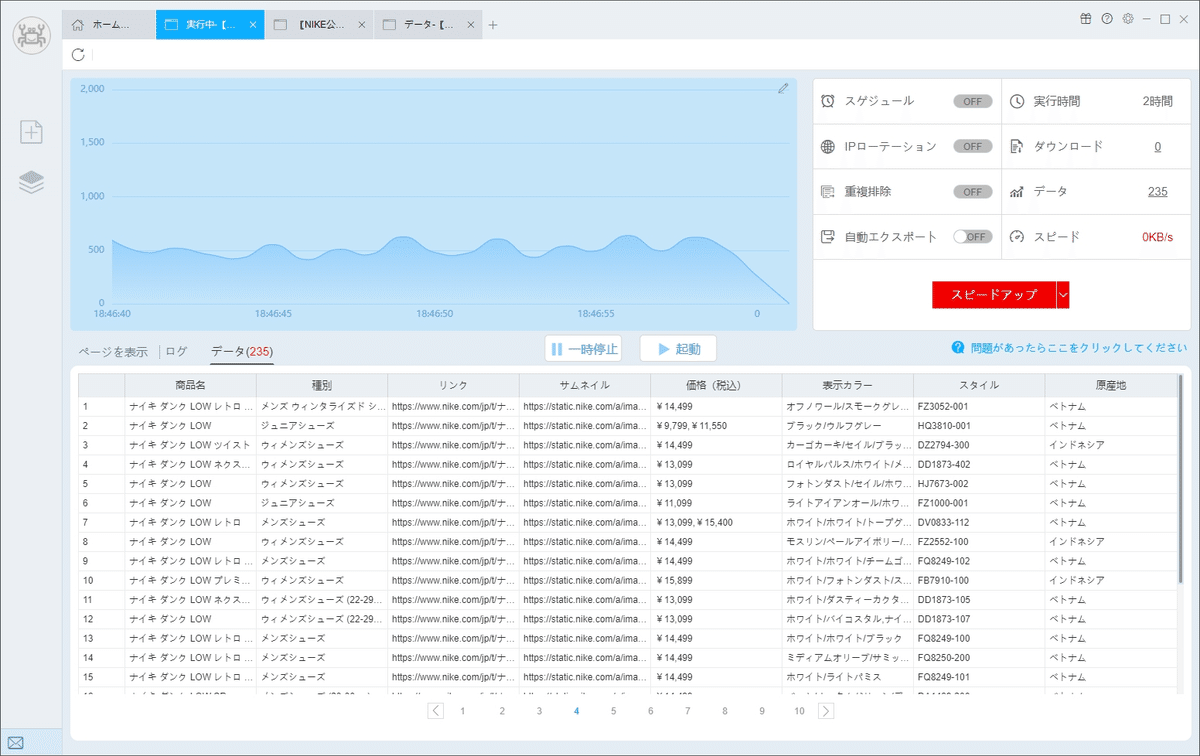
Task: Click the ダウンロード file icon
Action: tap(1017, 146)
